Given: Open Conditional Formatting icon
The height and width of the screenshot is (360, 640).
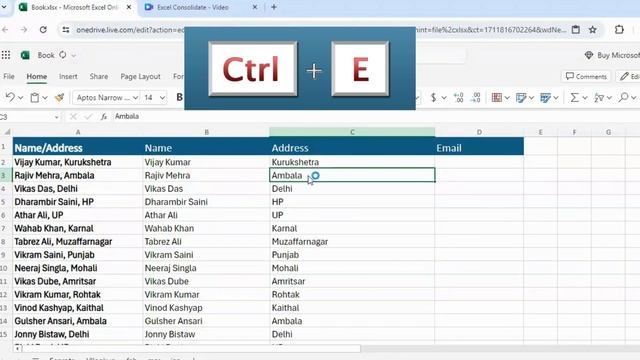Looking at the screenshot, I should [x=497, y=98].
